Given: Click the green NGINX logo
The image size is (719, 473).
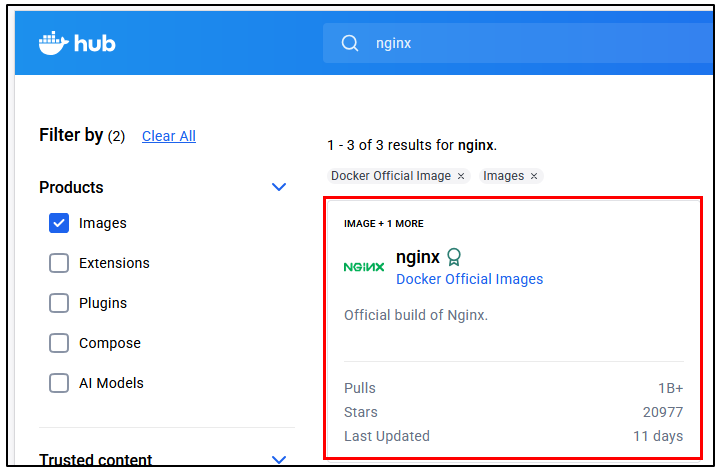Looking at the screenshot, I should pos(364,267).
